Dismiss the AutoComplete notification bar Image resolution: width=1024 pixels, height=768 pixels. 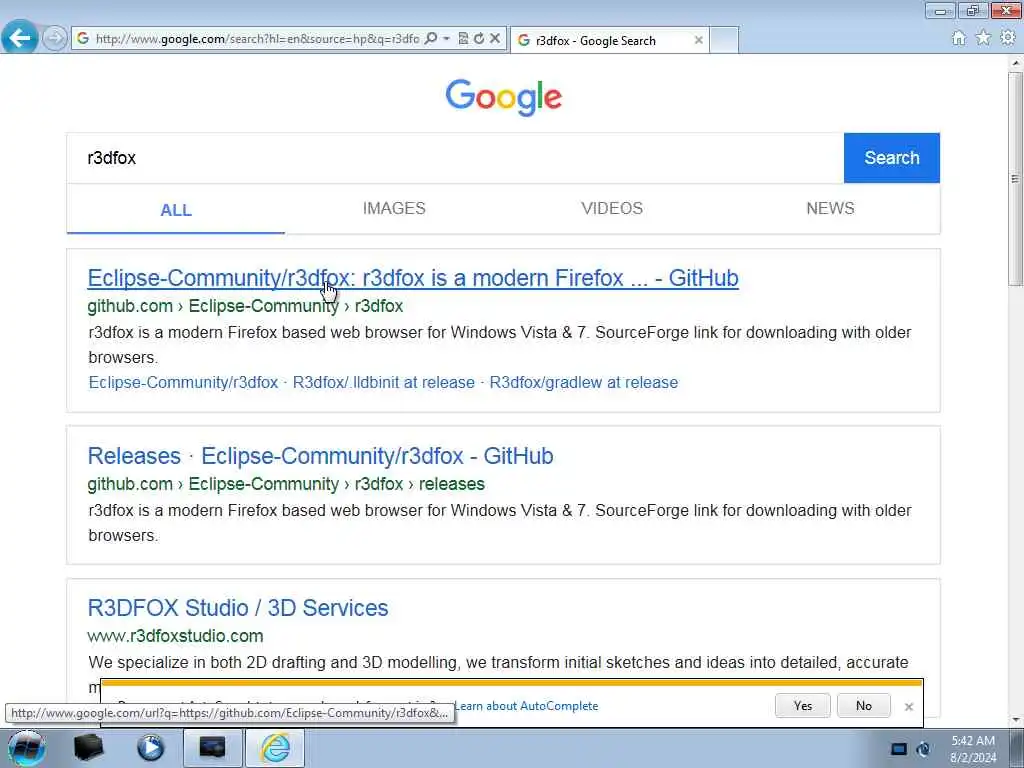click(x=908, y=707)
